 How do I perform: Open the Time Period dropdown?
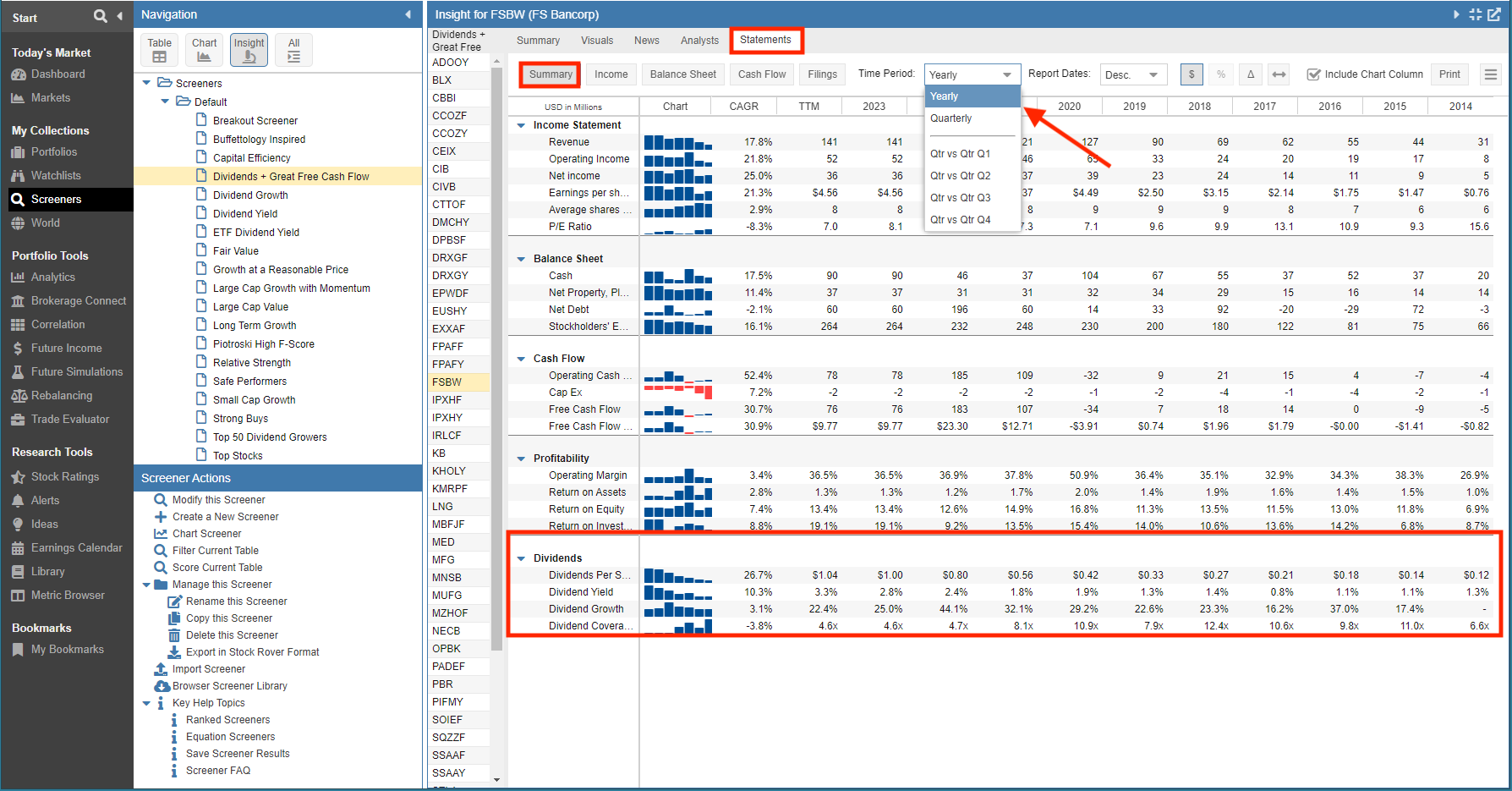click(x=972, y=74)
